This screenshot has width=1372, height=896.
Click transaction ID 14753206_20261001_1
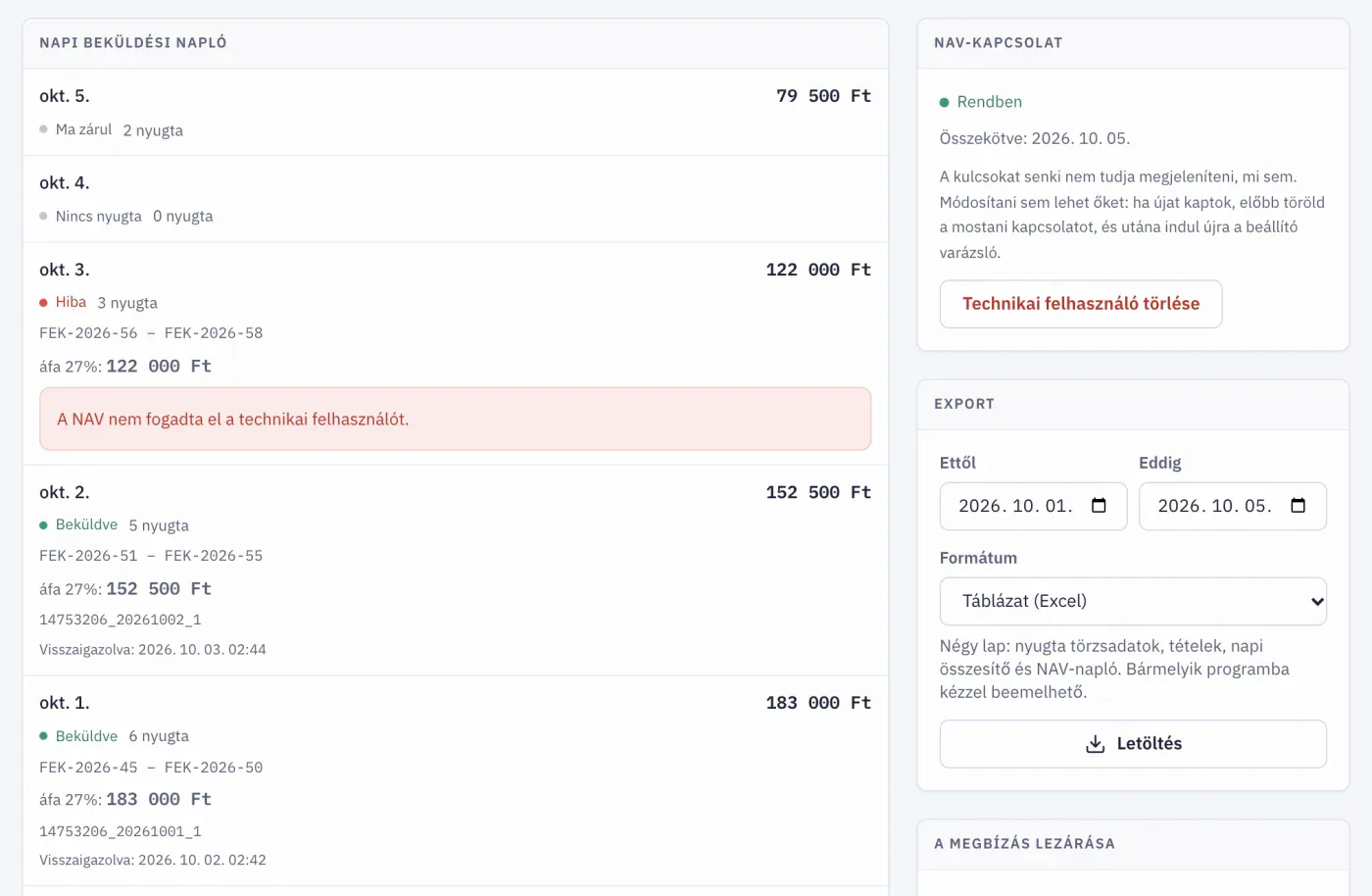[120, 831]
